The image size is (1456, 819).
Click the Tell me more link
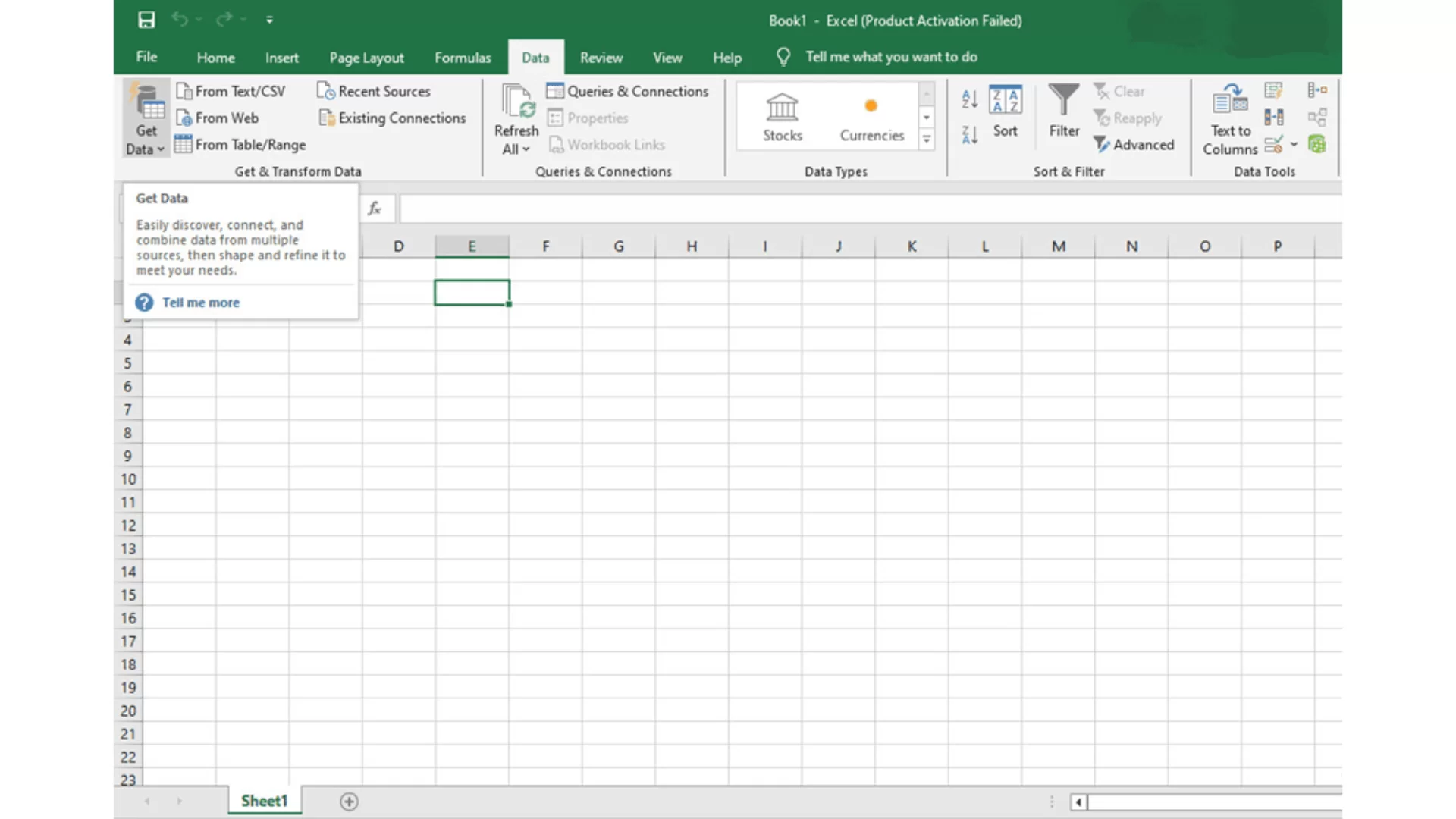[200, 303]
